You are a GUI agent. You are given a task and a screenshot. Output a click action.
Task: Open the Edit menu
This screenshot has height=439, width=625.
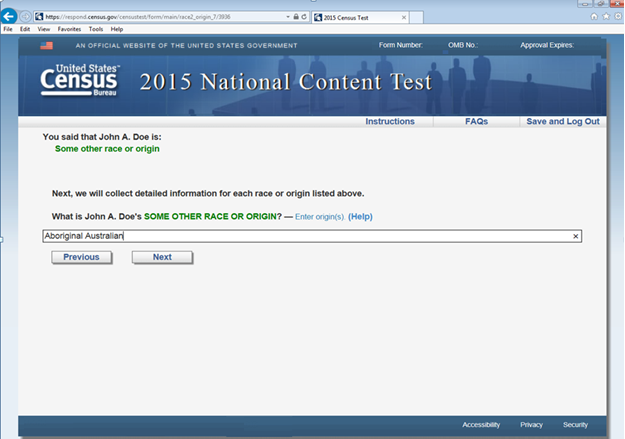tap(25, 29)
